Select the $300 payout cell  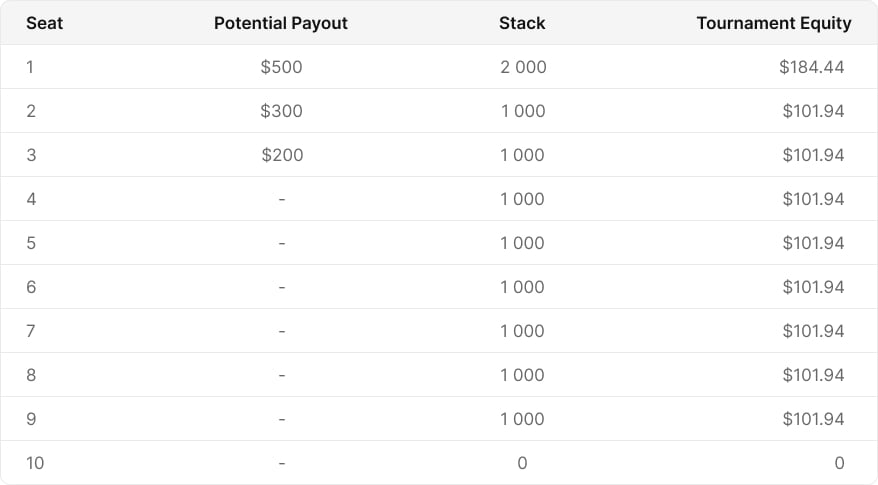pos(281,111)
